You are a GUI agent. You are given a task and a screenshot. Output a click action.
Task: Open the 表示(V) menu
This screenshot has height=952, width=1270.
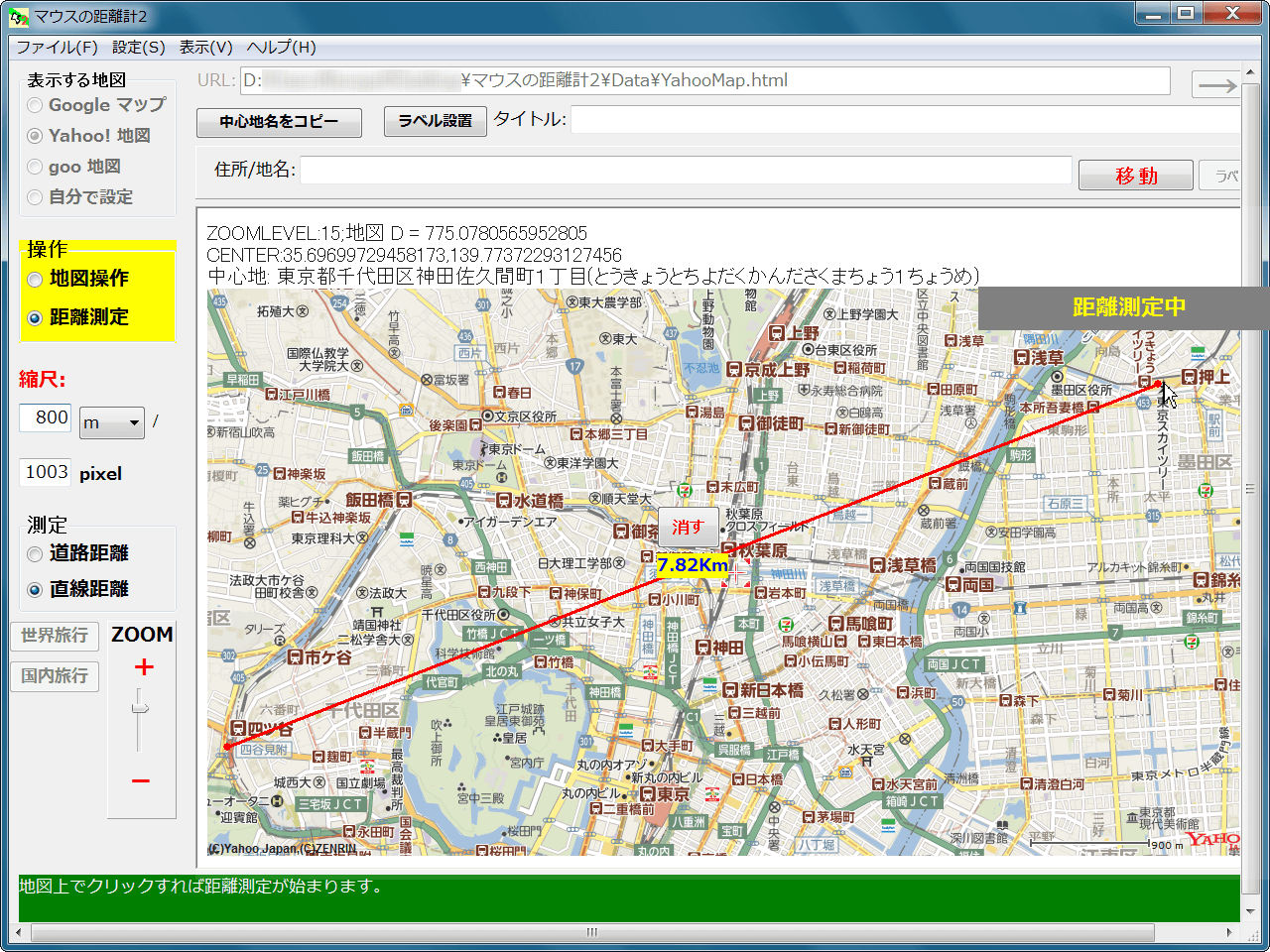pyautogui.click(x=205, y=47)
